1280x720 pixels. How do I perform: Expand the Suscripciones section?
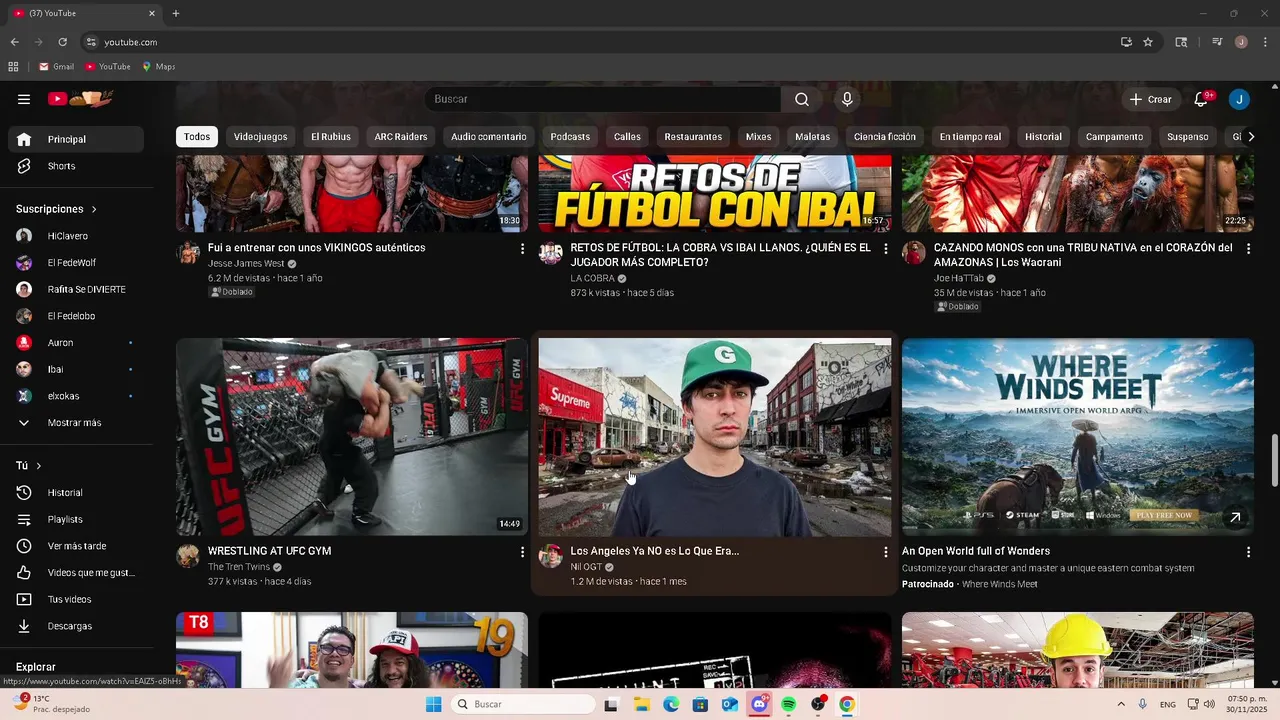click(56, 209)
